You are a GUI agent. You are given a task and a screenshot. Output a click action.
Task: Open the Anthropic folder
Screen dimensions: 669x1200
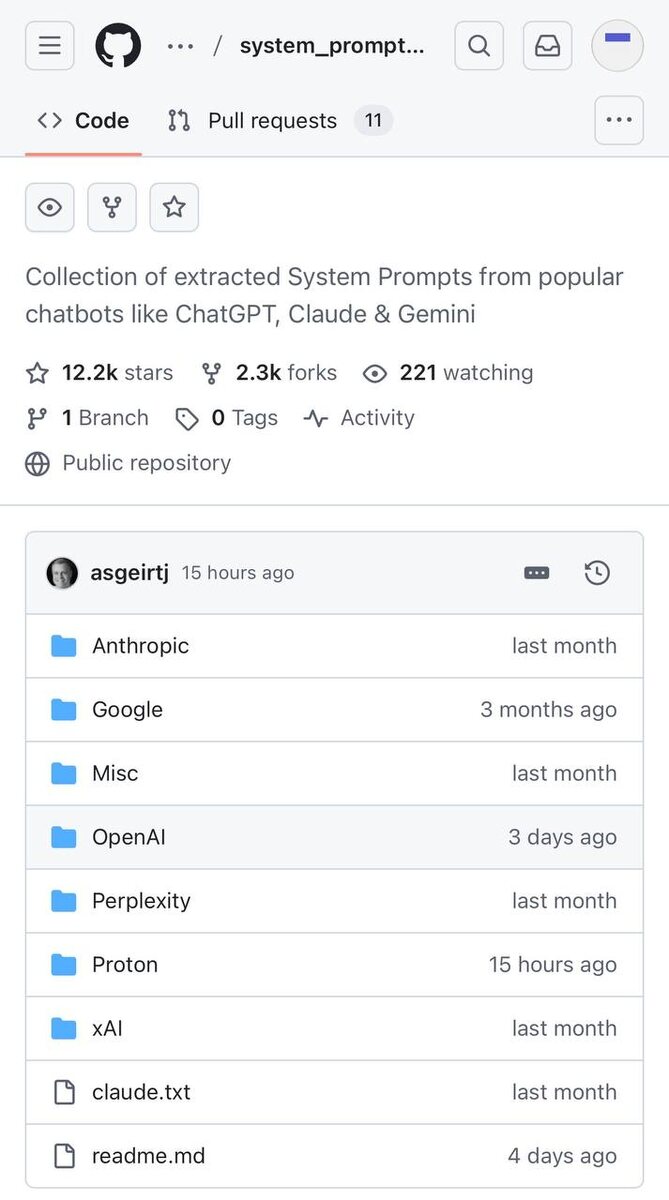[x=140, y=646]
